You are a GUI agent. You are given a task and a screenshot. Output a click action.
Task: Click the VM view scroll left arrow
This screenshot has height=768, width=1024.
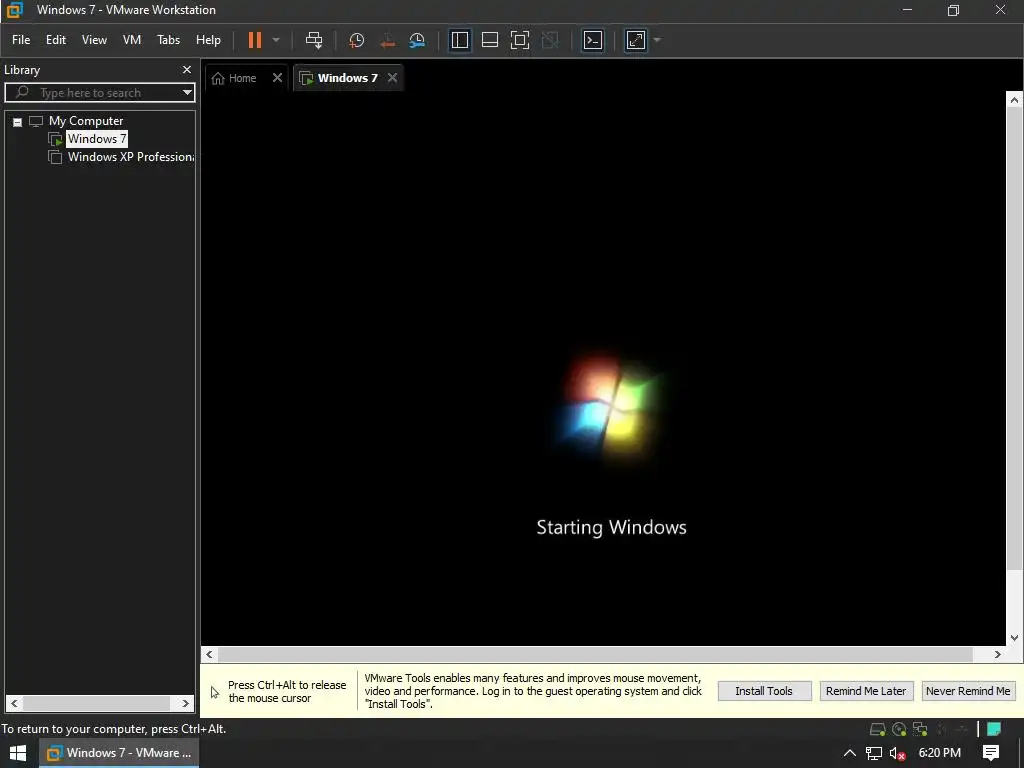click(209, 654)
